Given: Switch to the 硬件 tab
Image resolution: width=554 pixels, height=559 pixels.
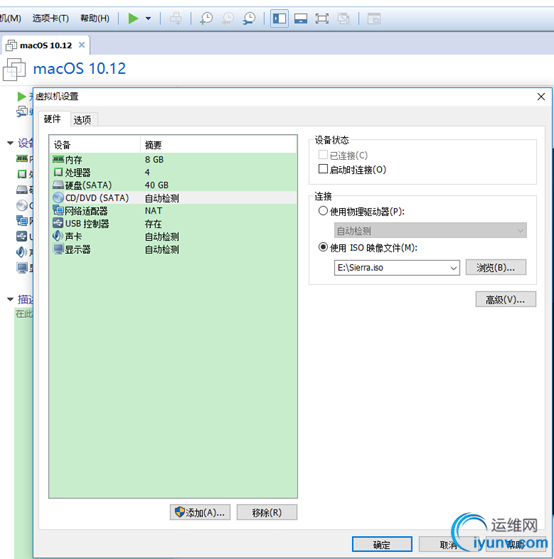Looking at the screenshot, I should [52, 119].
